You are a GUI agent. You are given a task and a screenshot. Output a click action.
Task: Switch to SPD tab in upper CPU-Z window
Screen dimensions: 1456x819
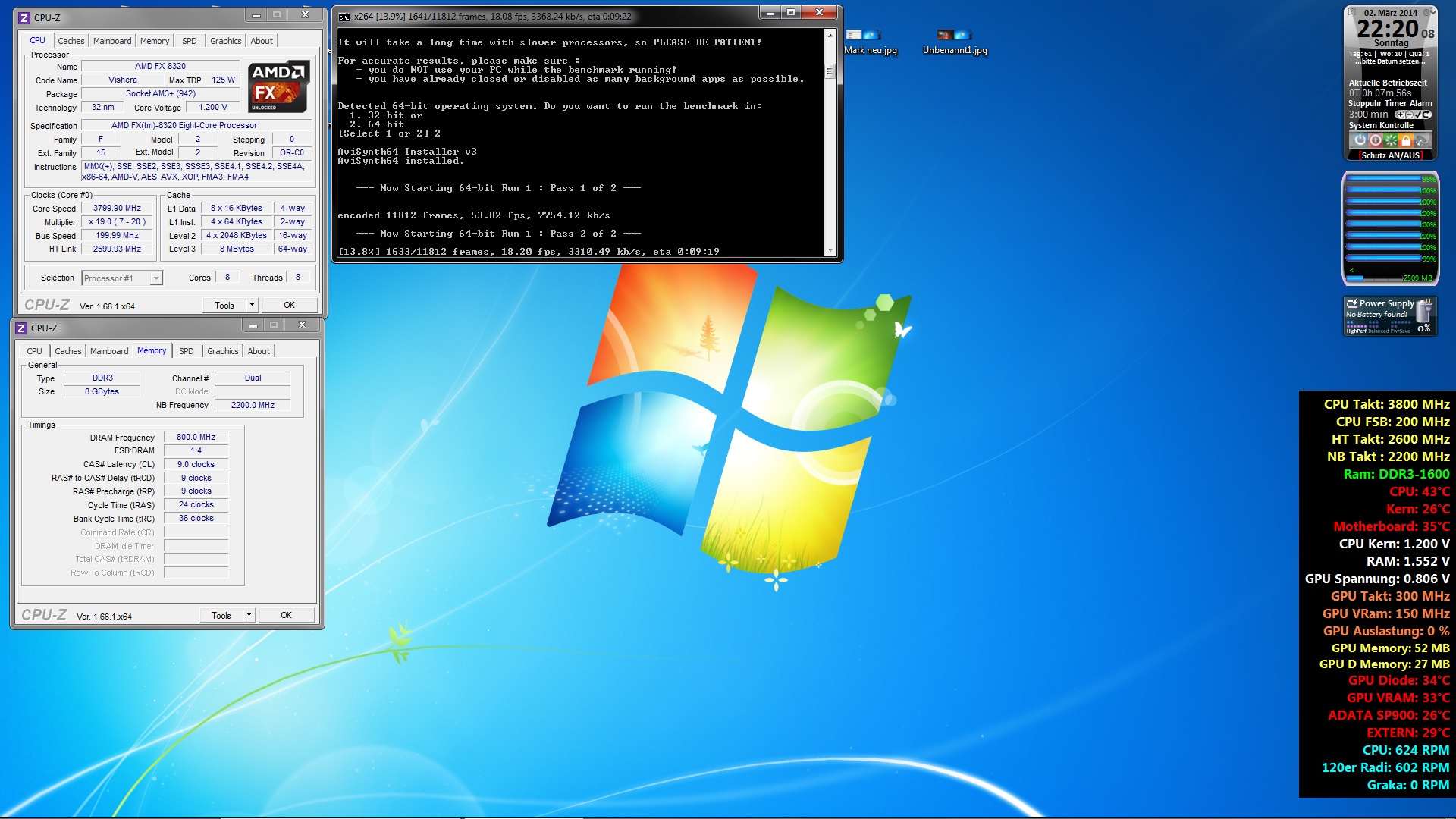pyautogui.click(x=190, y=41)
